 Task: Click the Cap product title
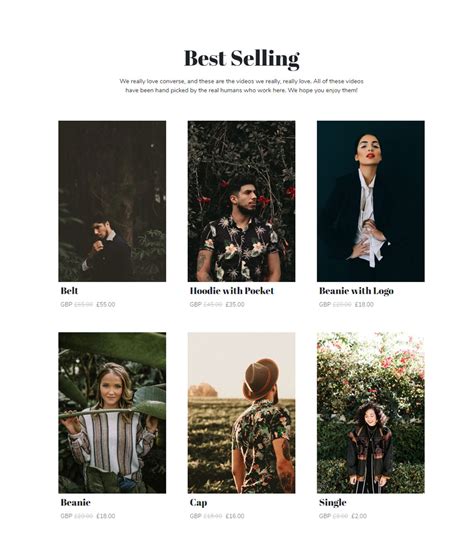tap(199, 503)
